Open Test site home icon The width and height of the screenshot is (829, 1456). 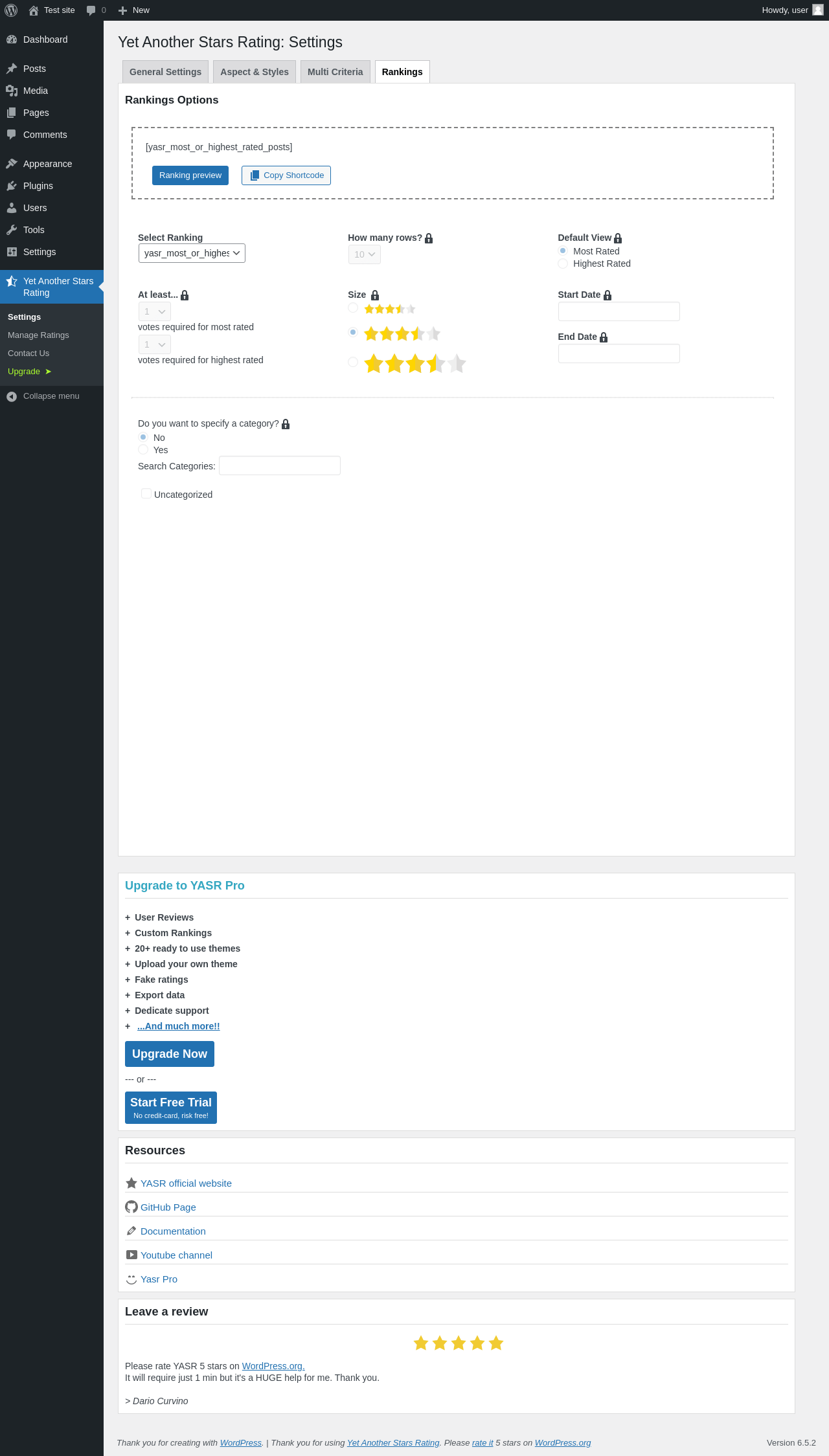click(x=34, y=10)
